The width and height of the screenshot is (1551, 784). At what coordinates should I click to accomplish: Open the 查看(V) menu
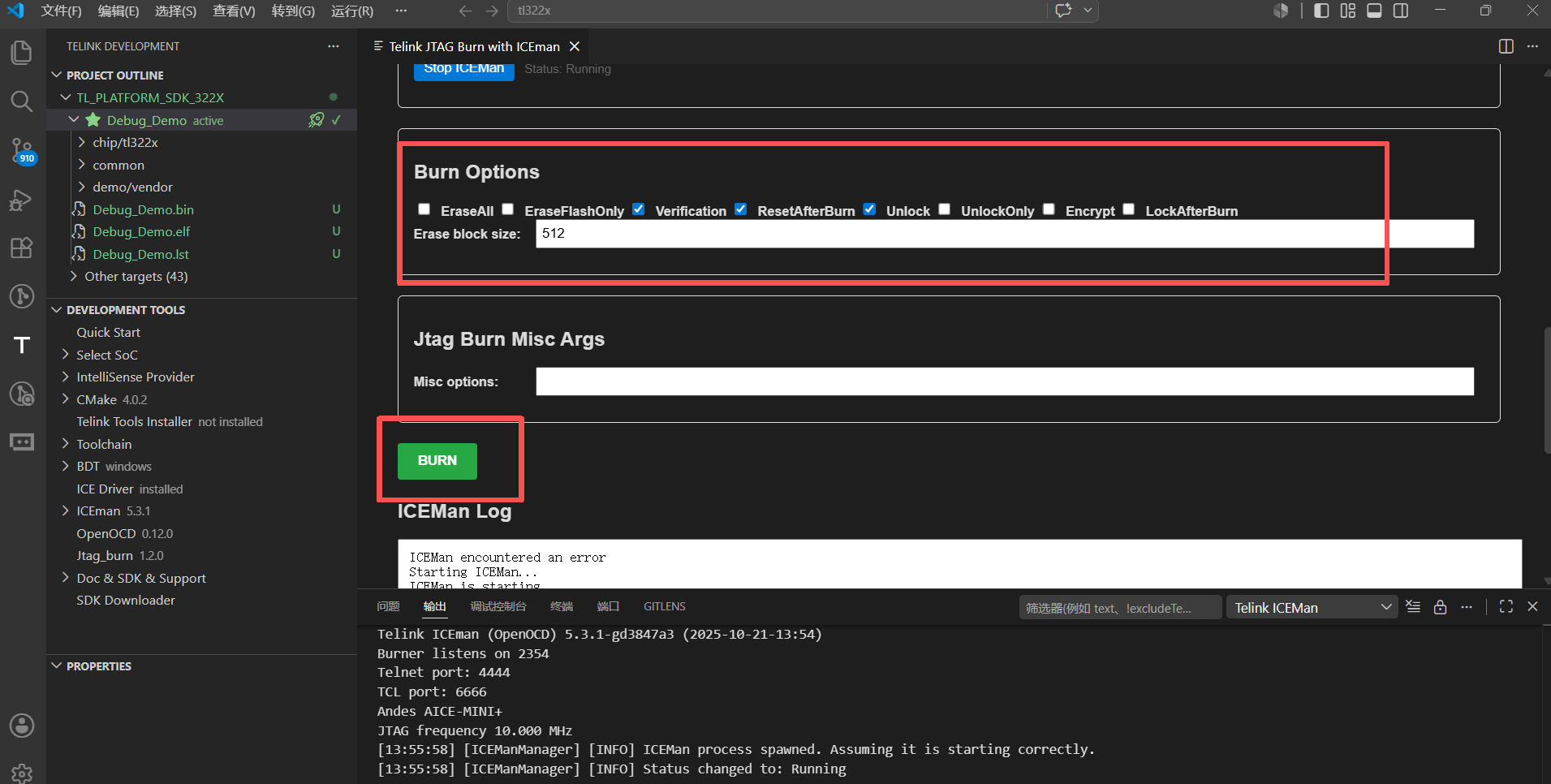[234, 11]
